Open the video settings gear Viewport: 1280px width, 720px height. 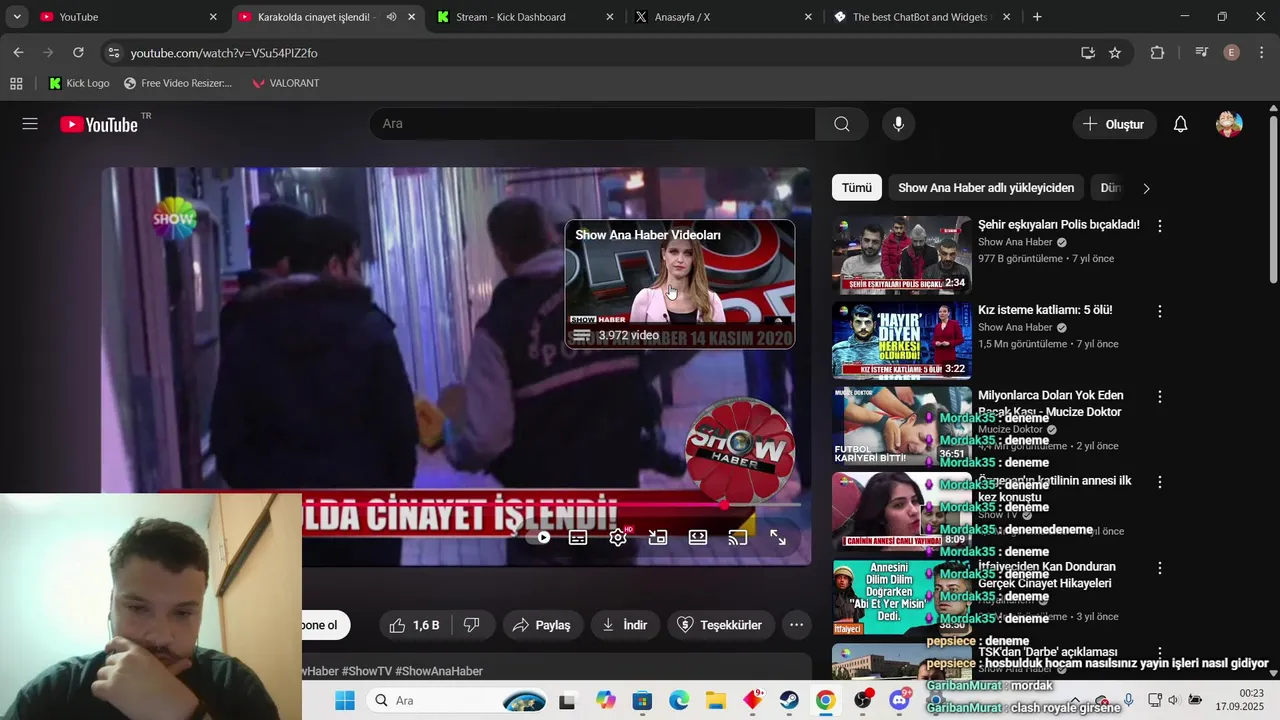click(618, 537)
